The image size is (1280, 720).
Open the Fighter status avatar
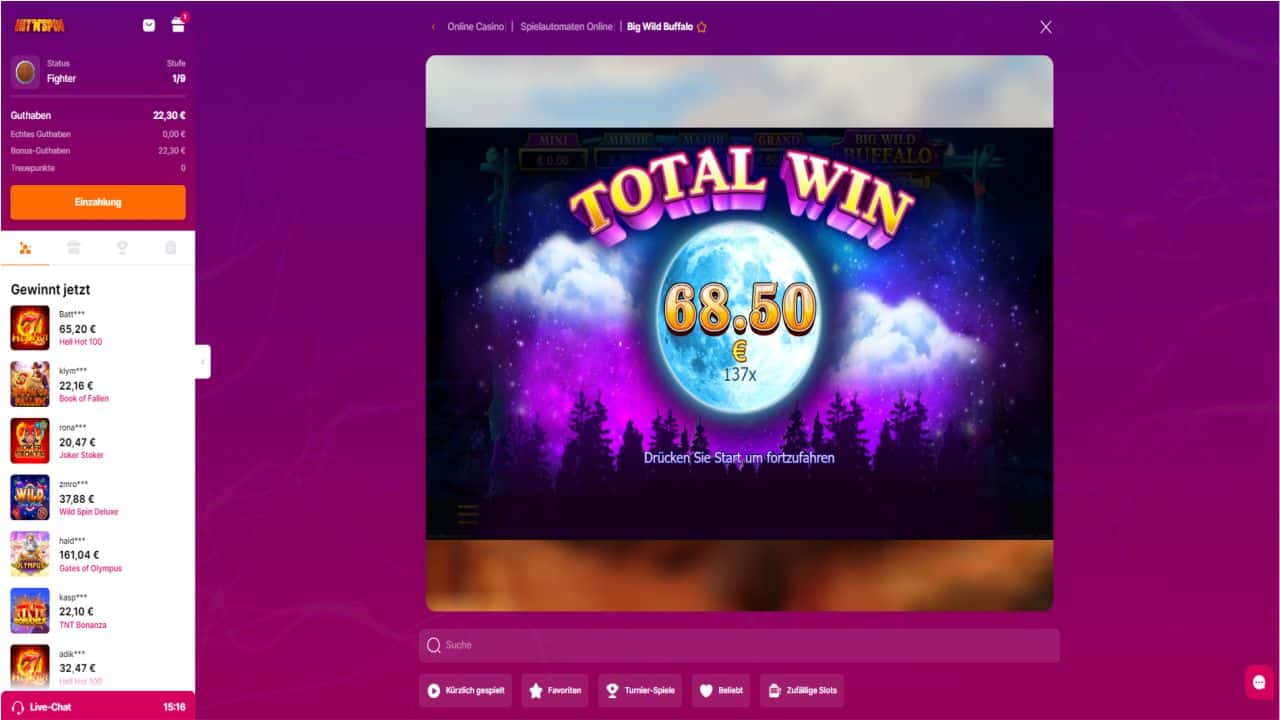[25, 72]
